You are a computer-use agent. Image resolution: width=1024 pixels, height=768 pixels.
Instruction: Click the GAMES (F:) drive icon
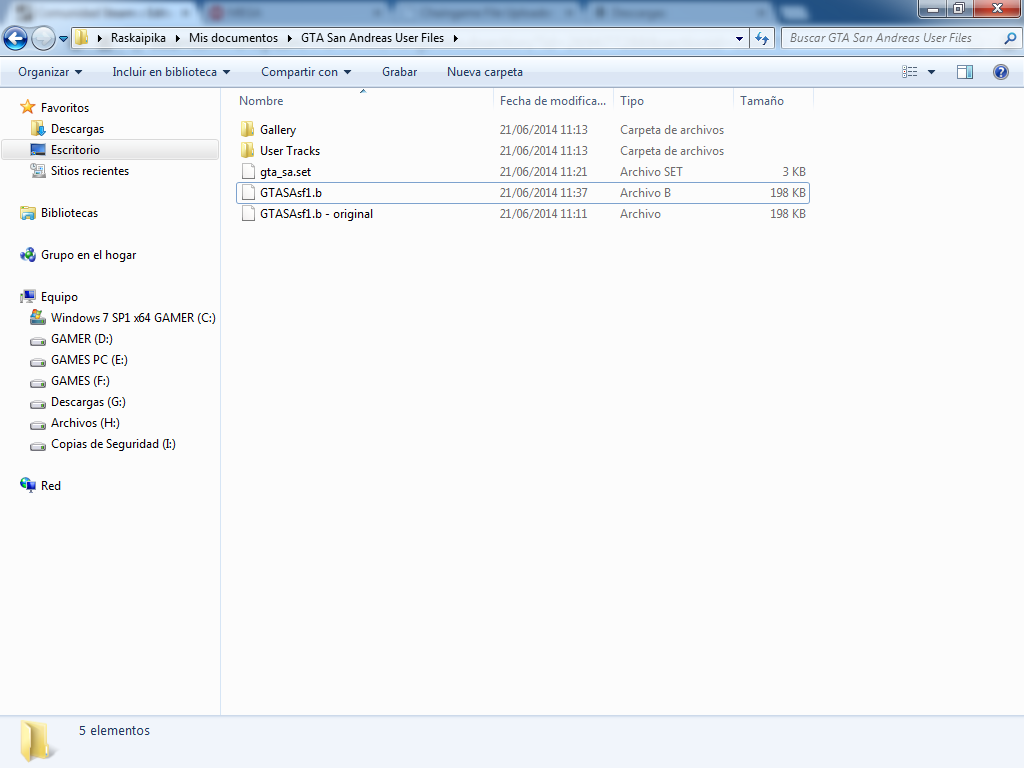pos(38,382)
